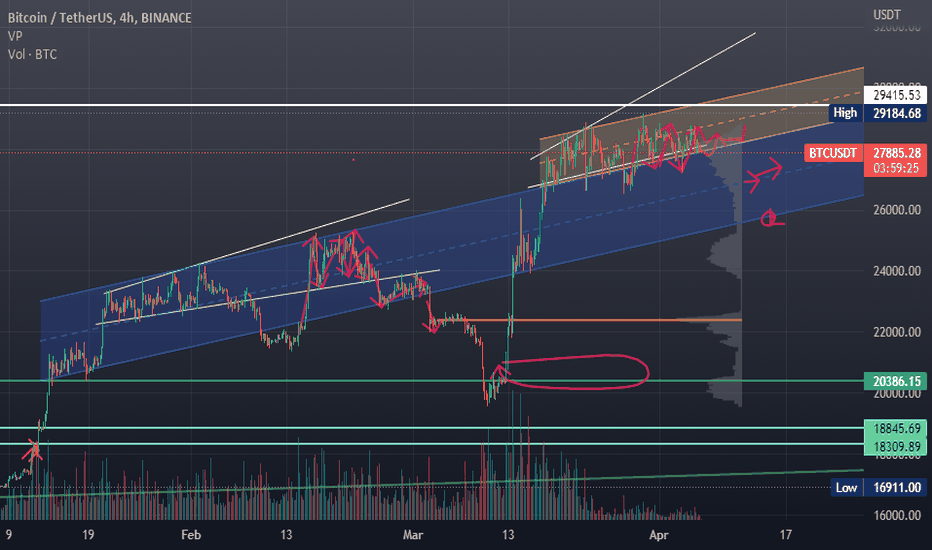Click the Bitcoin / TetherUS chart title
Screen dimensions: 932x550
coord(99,18)
